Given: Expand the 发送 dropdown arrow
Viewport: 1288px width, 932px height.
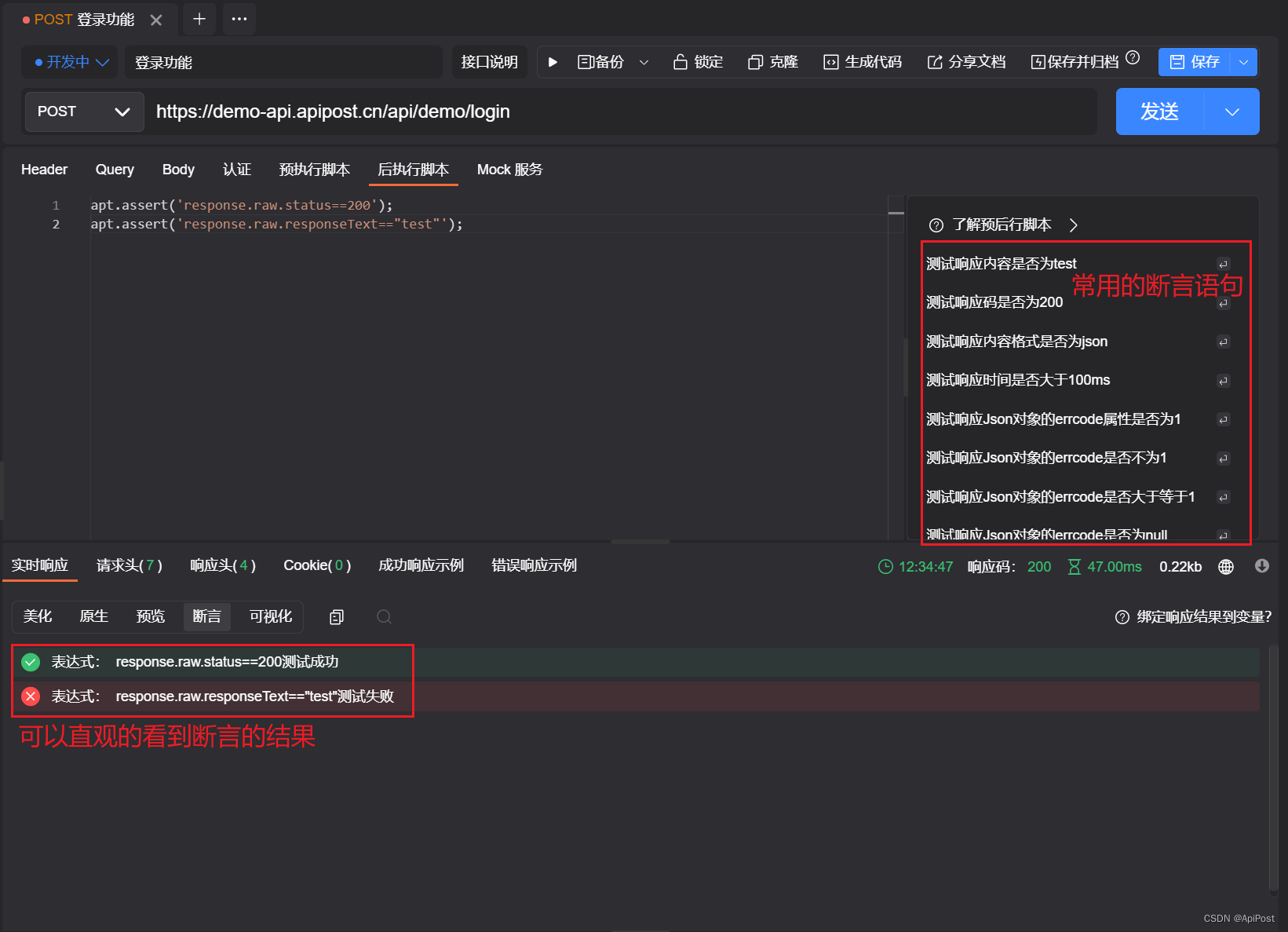Looking at the screenshot, I should 1232,111.
